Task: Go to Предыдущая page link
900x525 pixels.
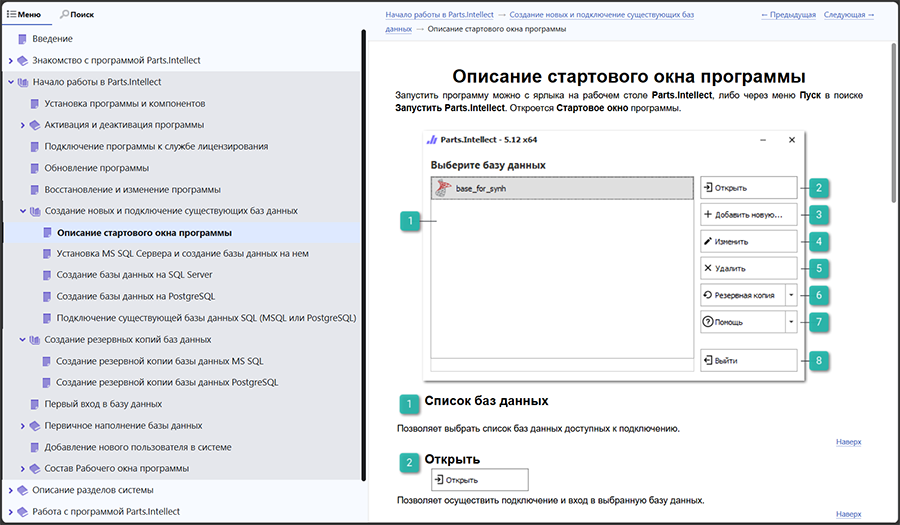Action: pos(789,15)
